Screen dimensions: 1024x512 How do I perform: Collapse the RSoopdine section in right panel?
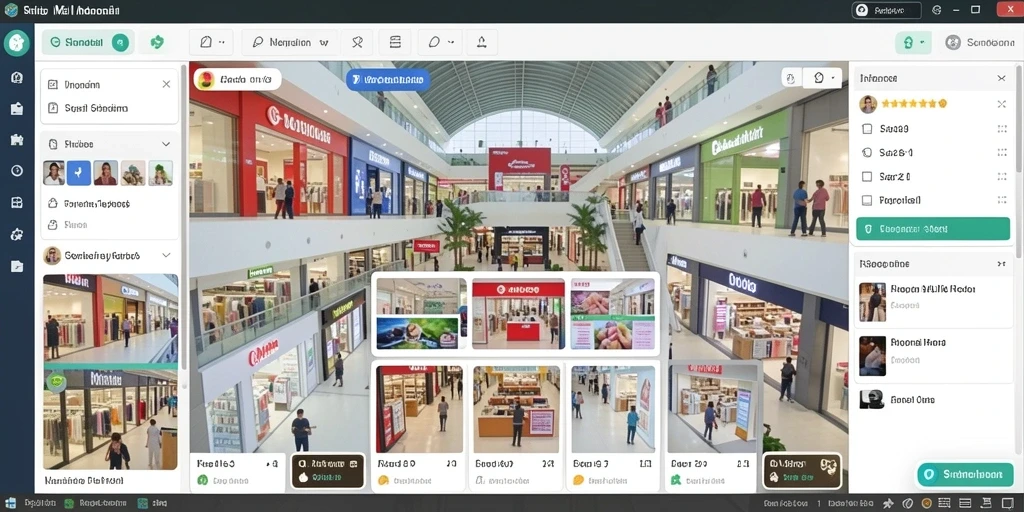coord(1001,264)
